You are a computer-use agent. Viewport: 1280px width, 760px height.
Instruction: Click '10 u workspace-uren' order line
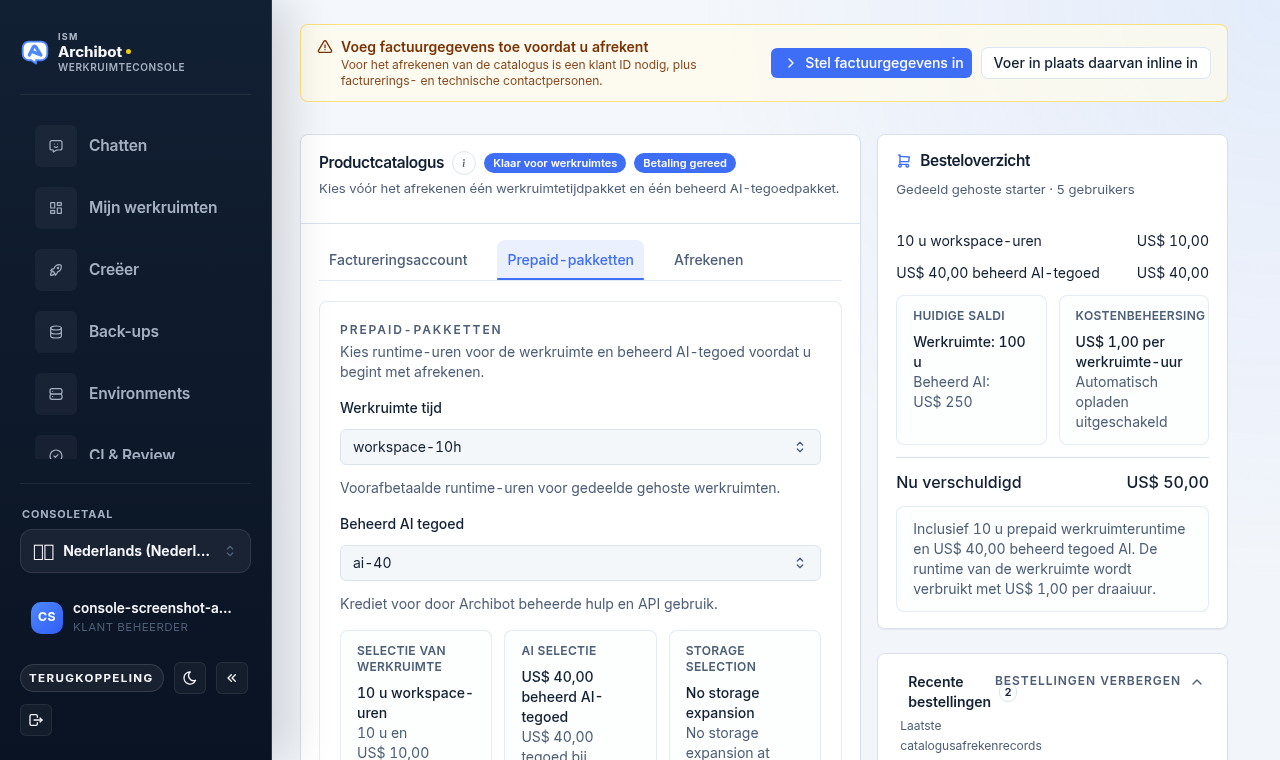1052,241
